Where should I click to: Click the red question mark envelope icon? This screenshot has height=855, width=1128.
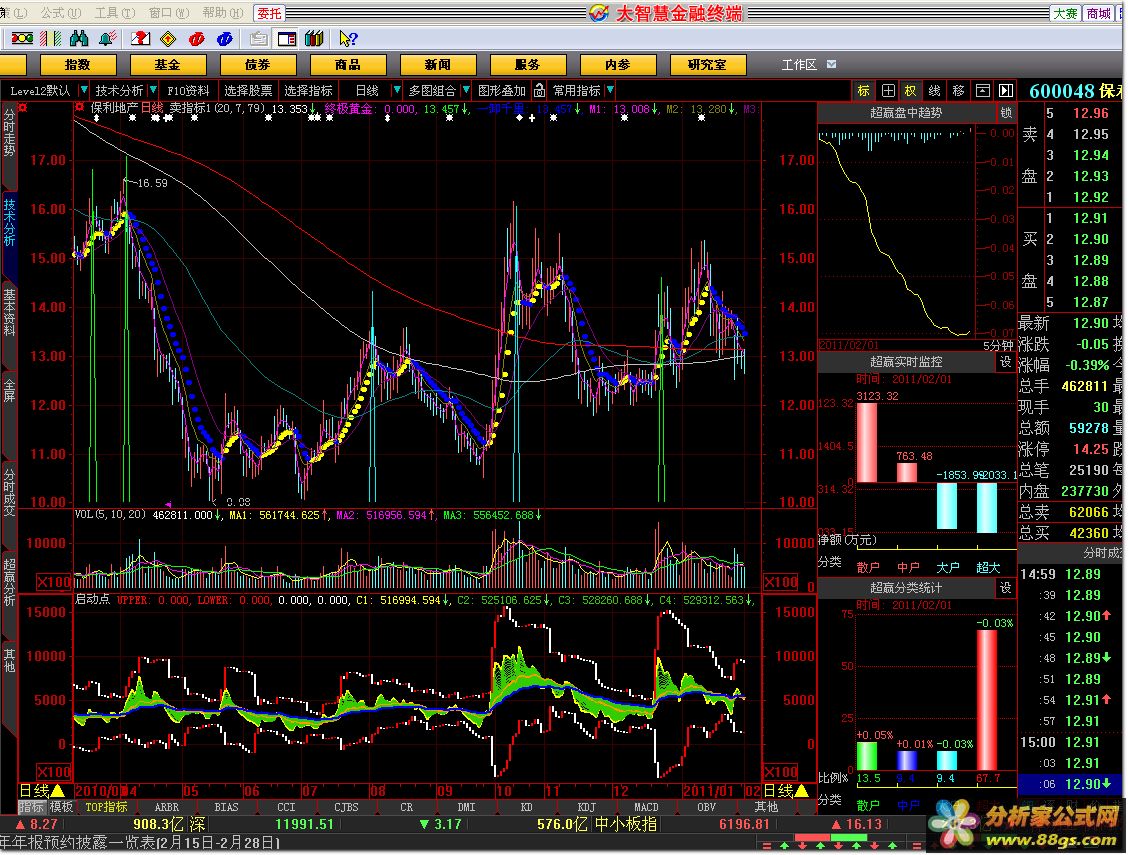point(140,39)
